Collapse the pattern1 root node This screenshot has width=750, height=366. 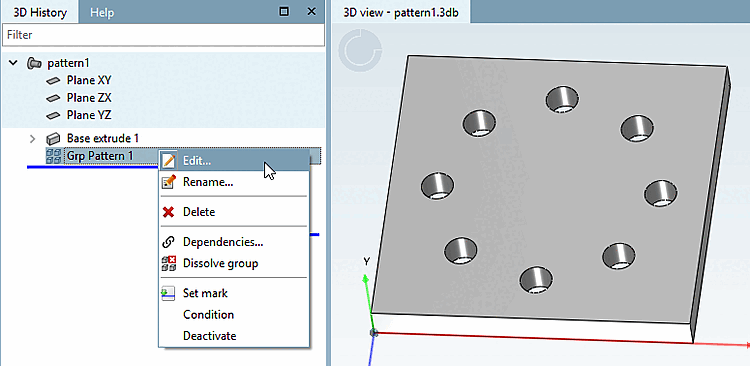pyautogui.click(x=13, y=63)
